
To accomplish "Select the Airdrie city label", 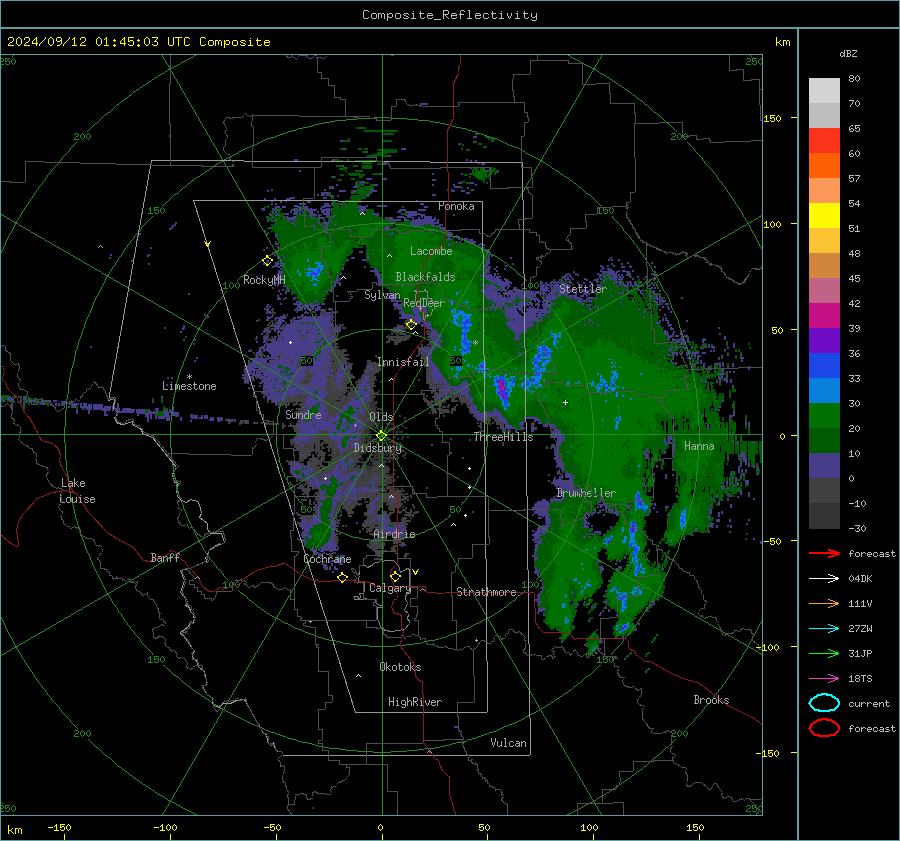I will (x=394, y=534).
